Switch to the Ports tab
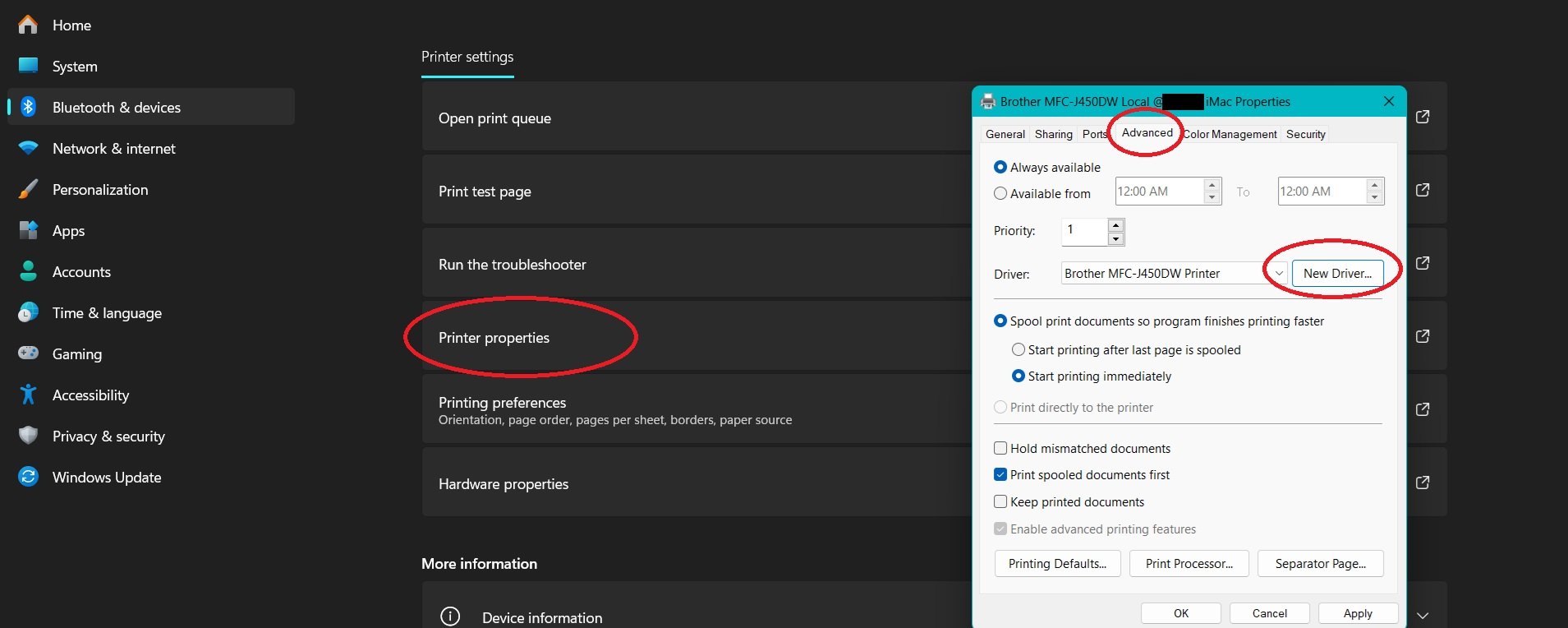Viewport: 1568px width, 628px height. [x=1094, y=134]
